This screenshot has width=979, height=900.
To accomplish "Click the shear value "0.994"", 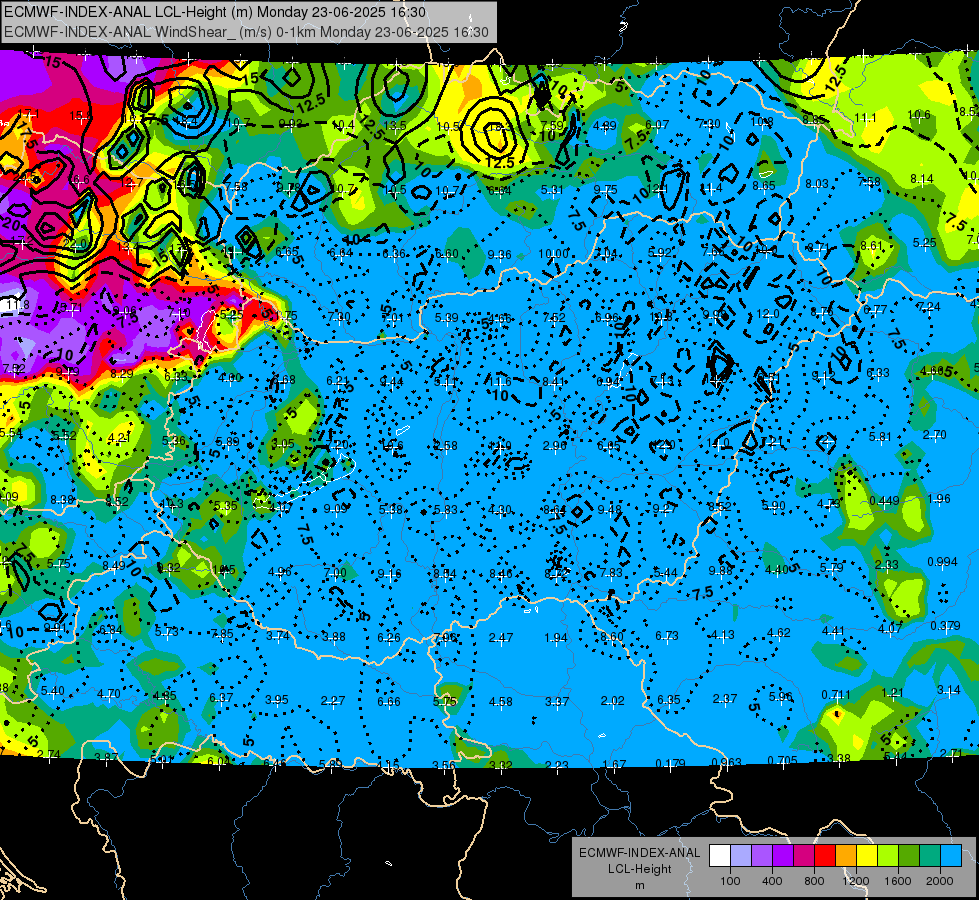I will pos(942,561).
